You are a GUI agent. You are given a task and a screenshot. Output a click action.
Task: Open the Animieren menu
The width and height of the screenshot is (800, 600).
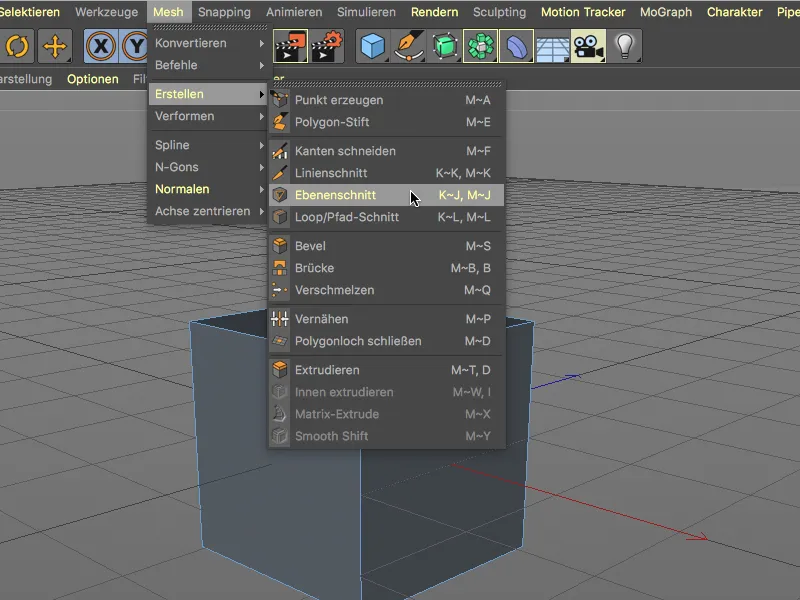coord(294,12)
